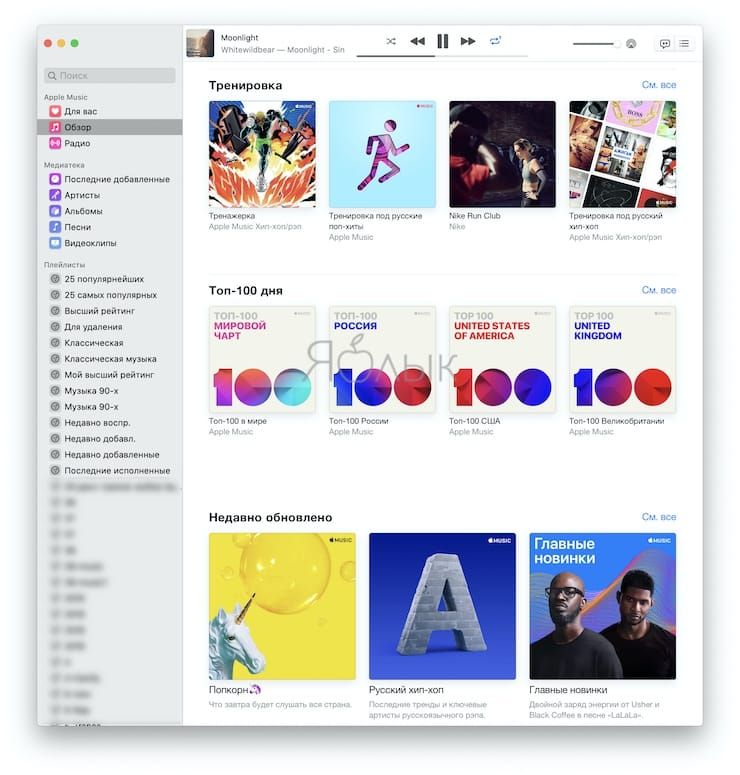Open Топ-100 в мире chart
Image resolution: width=740 pixels, height=775 pixels.
point(262,359)
